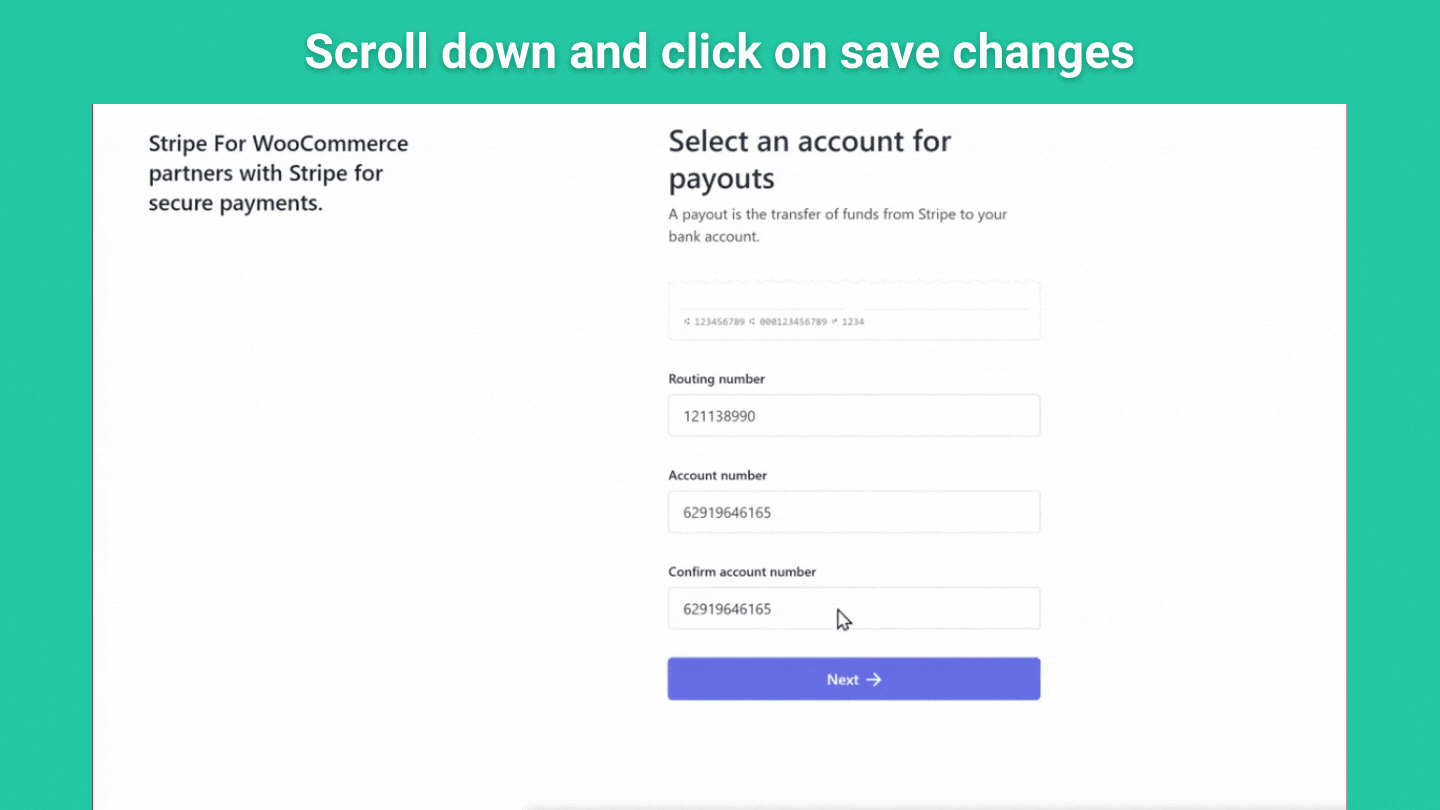Image resolution: width=1440 pixels, height=810 pixels.
Task: Click the 'Account number' label above second field
Action: point(717,475)
